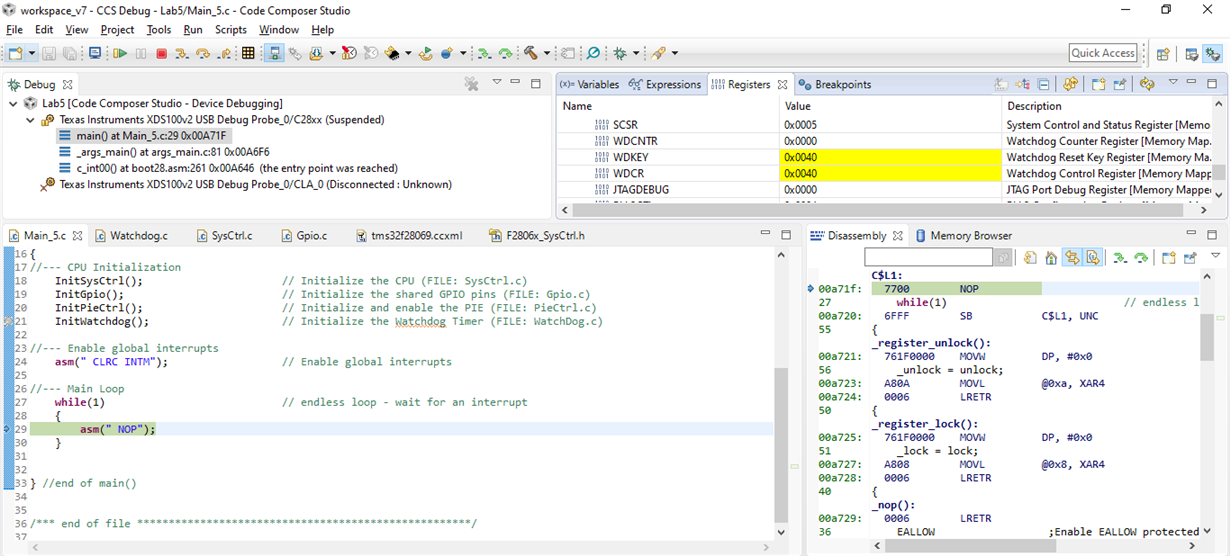The width and height of the screenshot is (1230, 556).
Task: Click the yellow highlighted WDKEY value cell
Action: 889,157
